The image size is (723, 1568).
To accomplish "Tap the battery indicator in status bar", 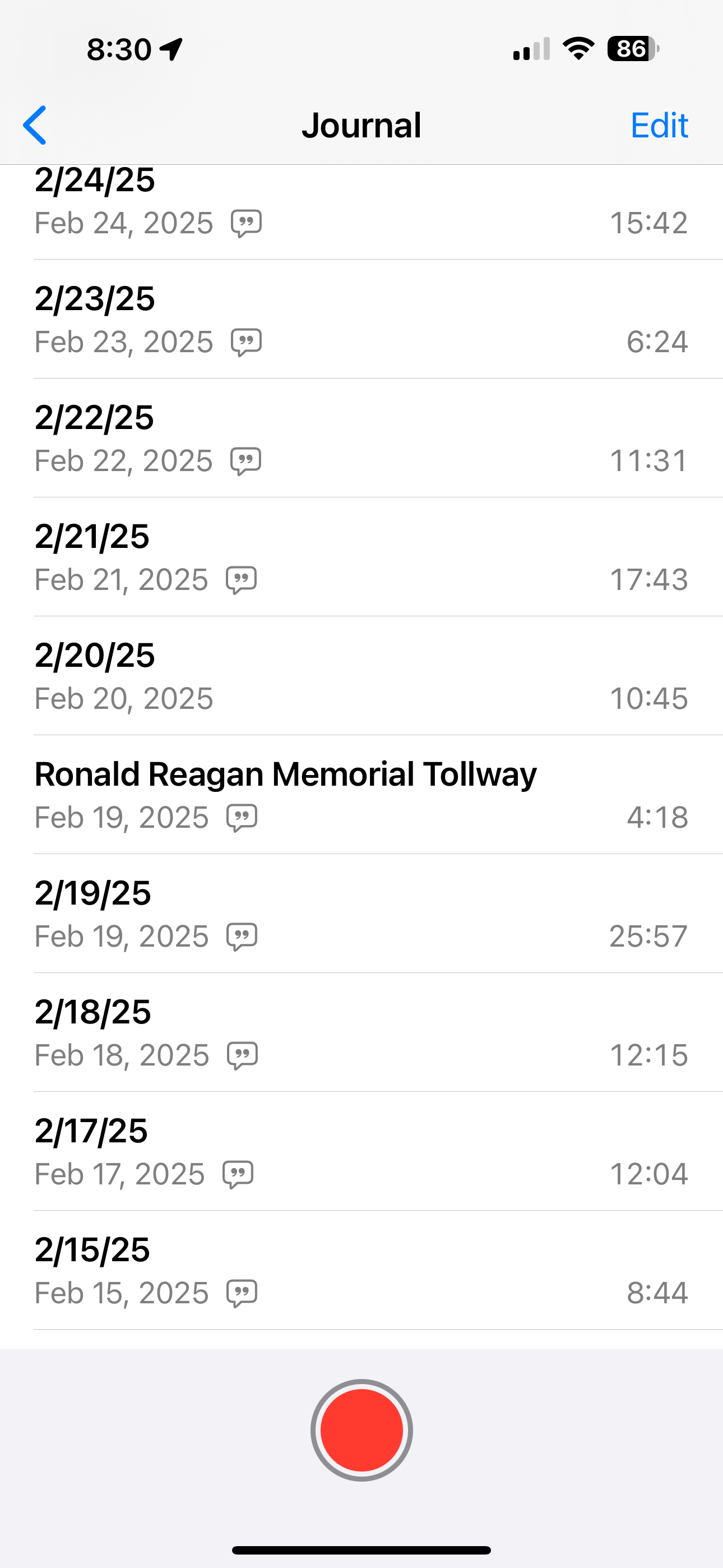I will pyautogui.click(x=633, y=49).
